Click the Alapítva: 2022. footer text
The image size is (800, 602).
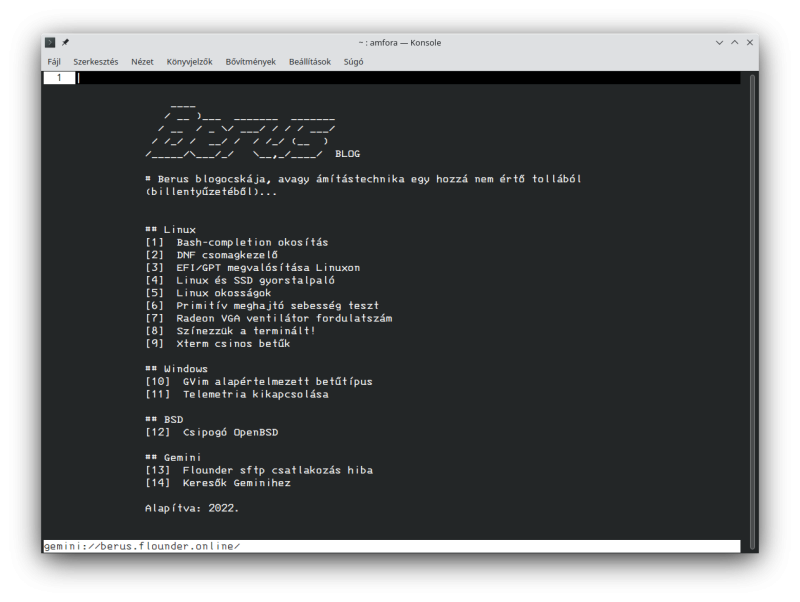pos(192,509)
